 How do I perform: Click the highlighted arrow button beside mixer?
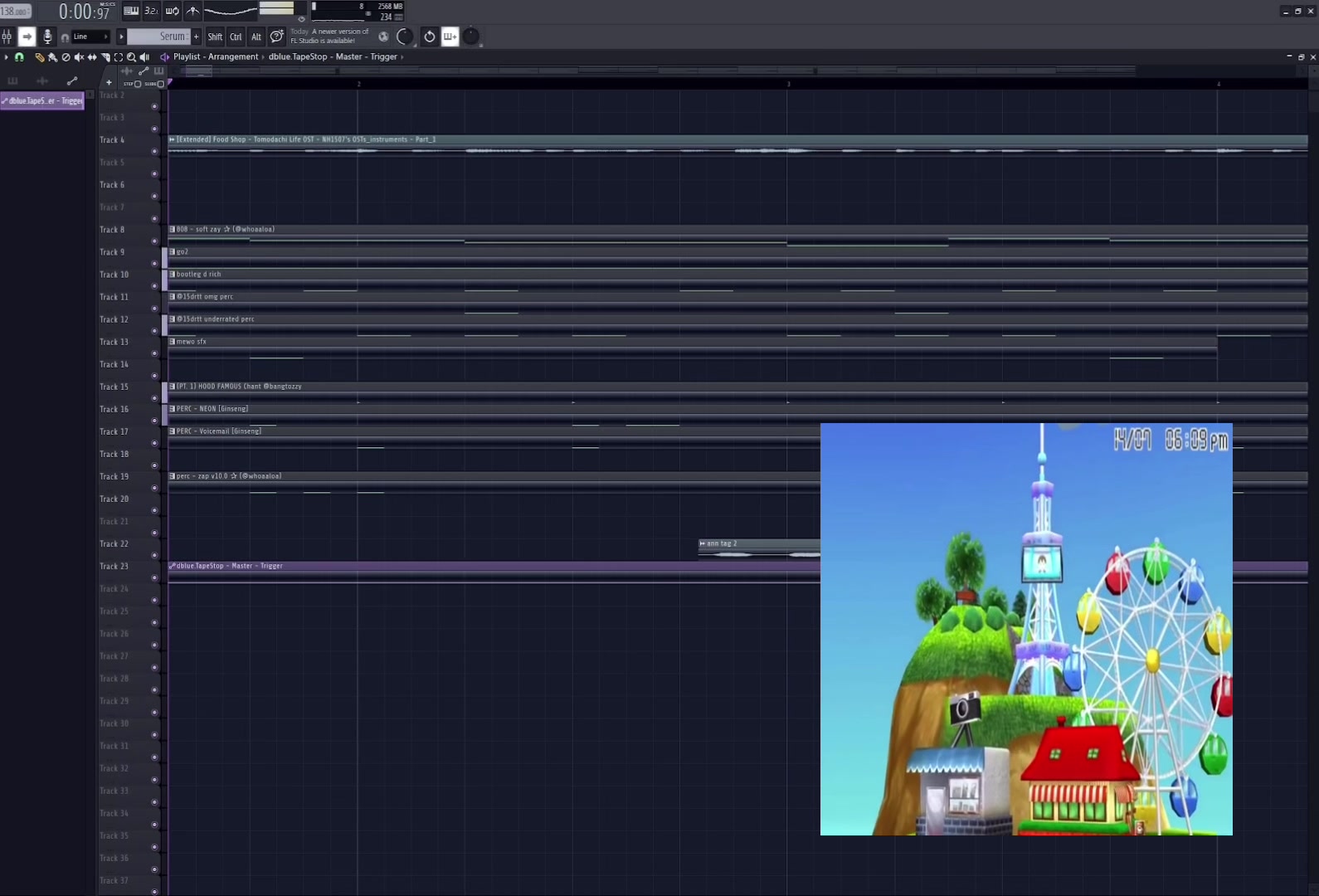tap(27, 37)
